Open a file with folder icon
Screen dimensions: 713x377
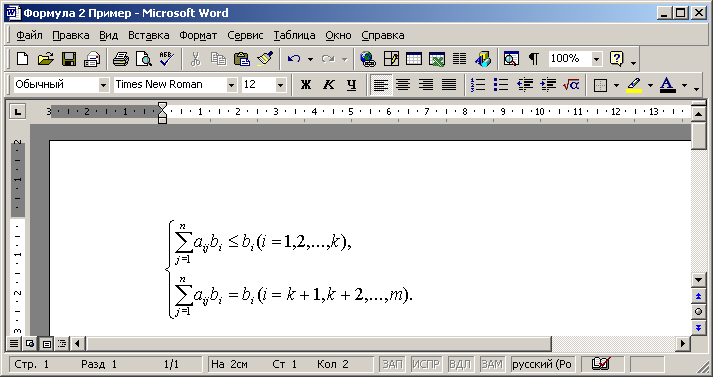pyautogui.click(x=45, y=59)
